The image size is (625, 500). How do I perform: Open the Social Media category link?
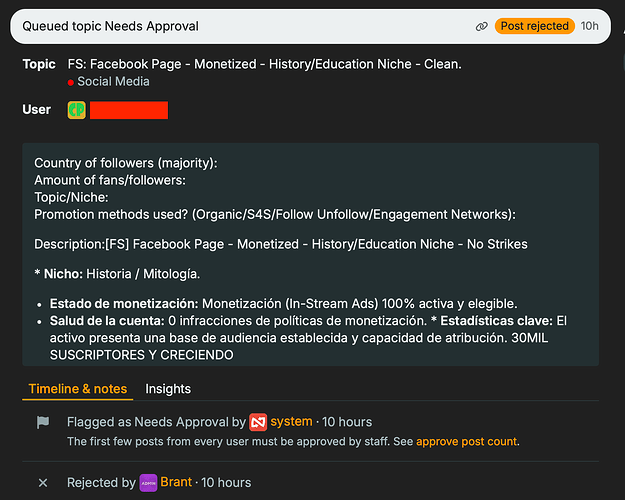pos(113,82)
